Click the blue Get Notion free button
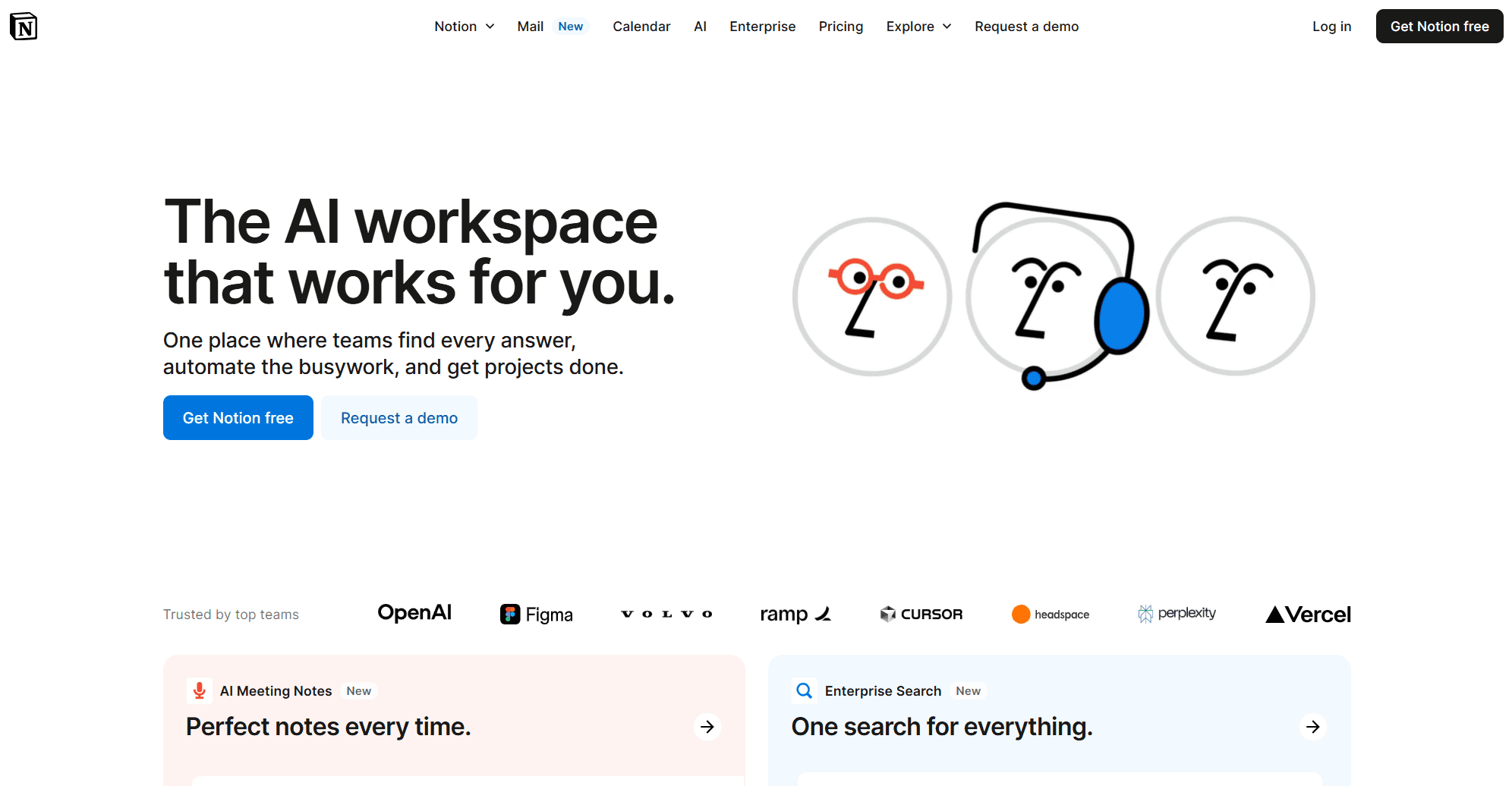Image resolution: width=1512 pixels, height=786 pixels. pyautogui.click(x=238, y=418)
